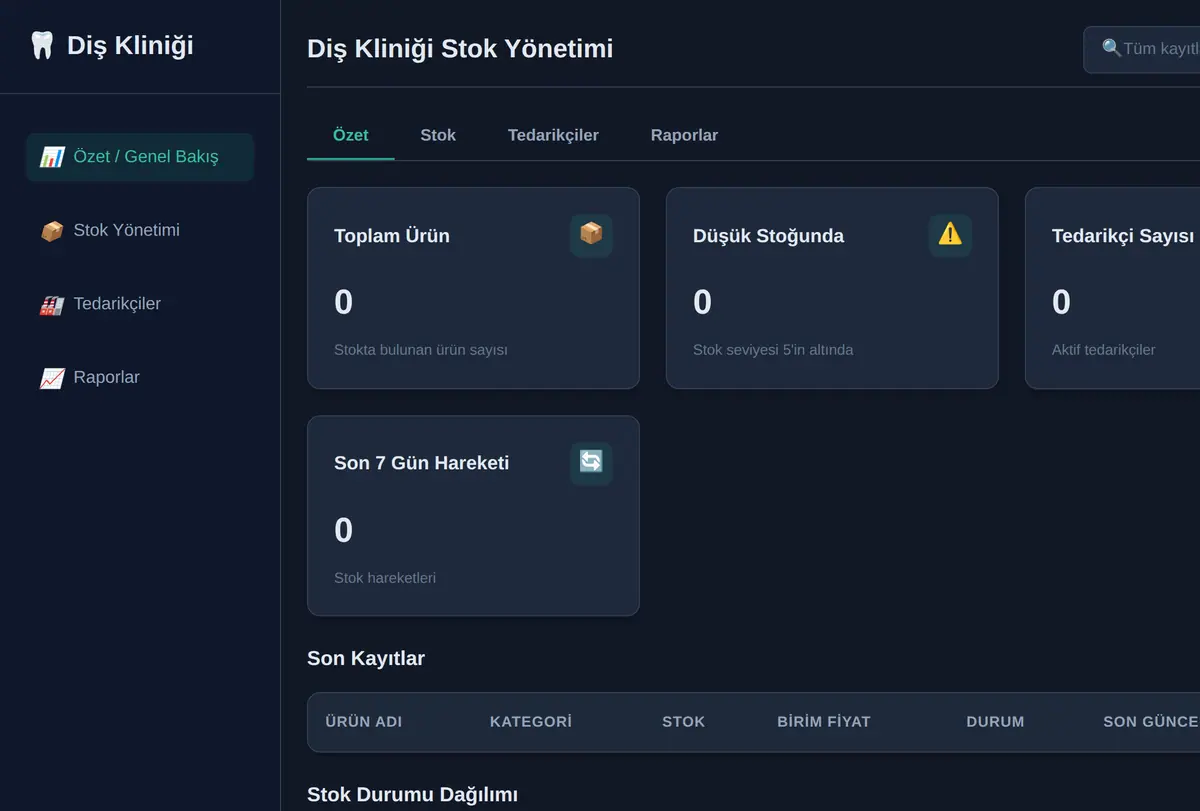Click the Diş Kliniği Stok Yönetimi page title
This screenshot has width=1200, height=811.
pos(460,48)
